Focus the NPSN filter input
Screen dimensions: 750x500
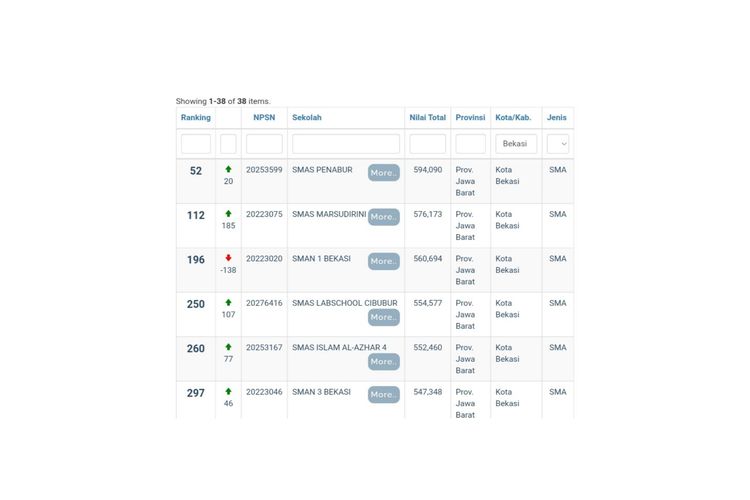(x=264, y=144)
